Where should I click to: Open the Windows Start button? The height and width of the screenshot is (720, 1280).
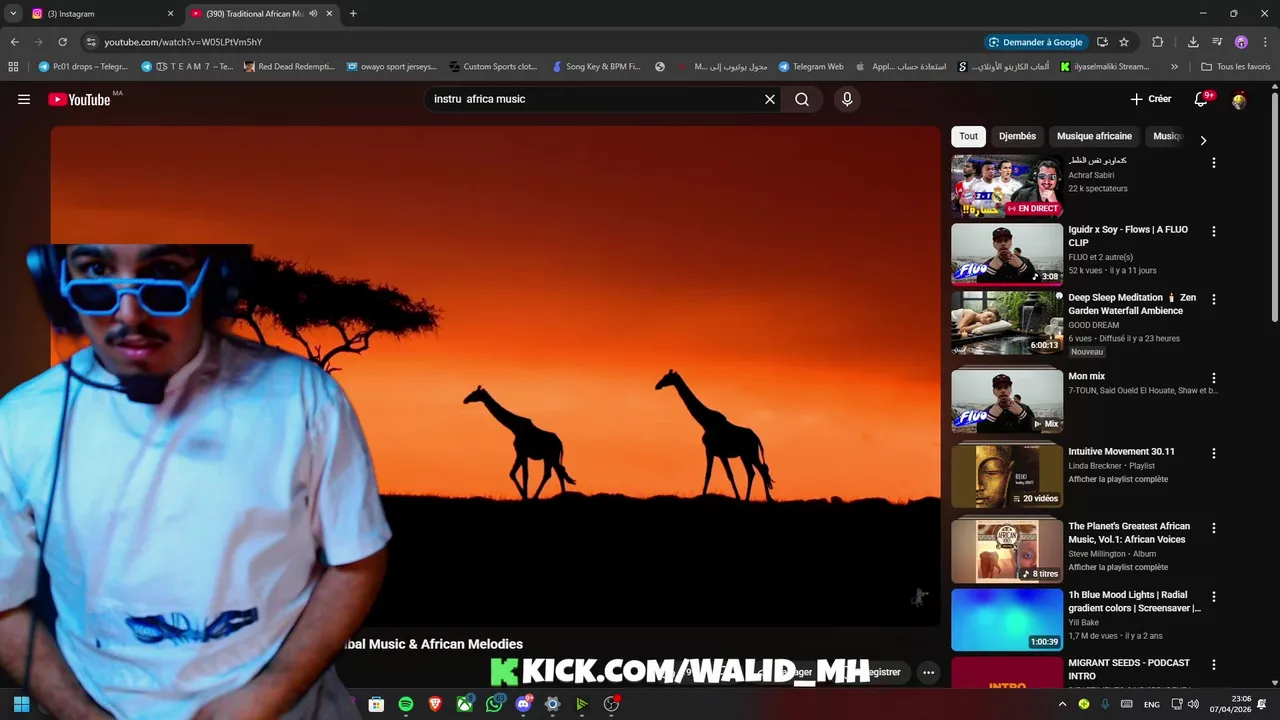tap(21, 704)
